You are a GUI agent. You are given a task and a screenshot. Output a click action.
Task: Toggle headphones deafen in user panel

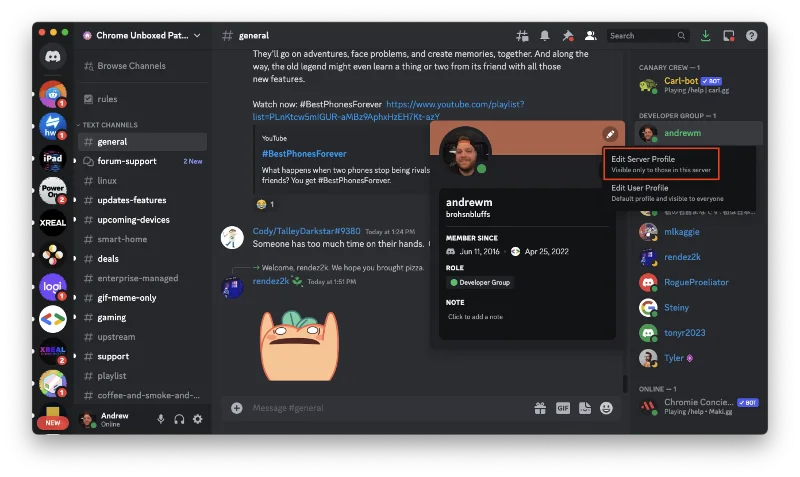tap(179, 419)
